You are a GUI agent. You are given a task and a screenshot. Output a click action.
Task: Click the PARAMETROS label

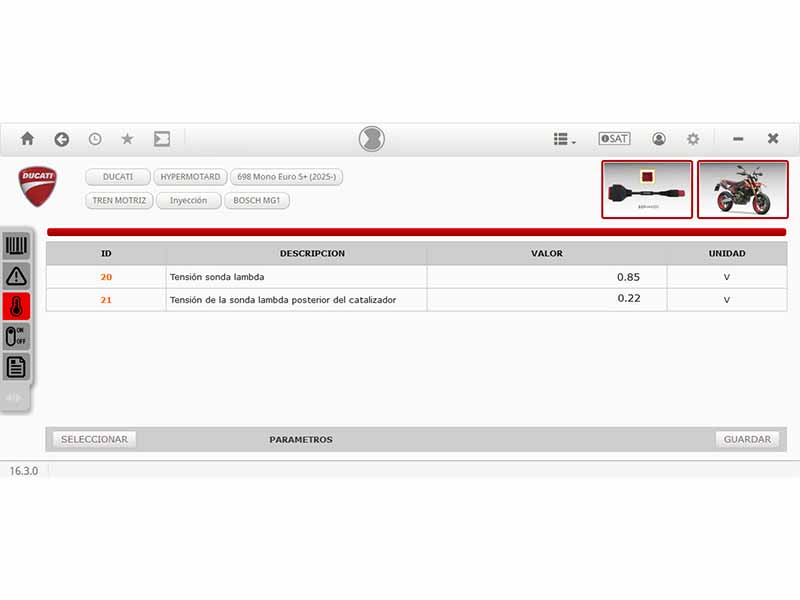(301, 440)
